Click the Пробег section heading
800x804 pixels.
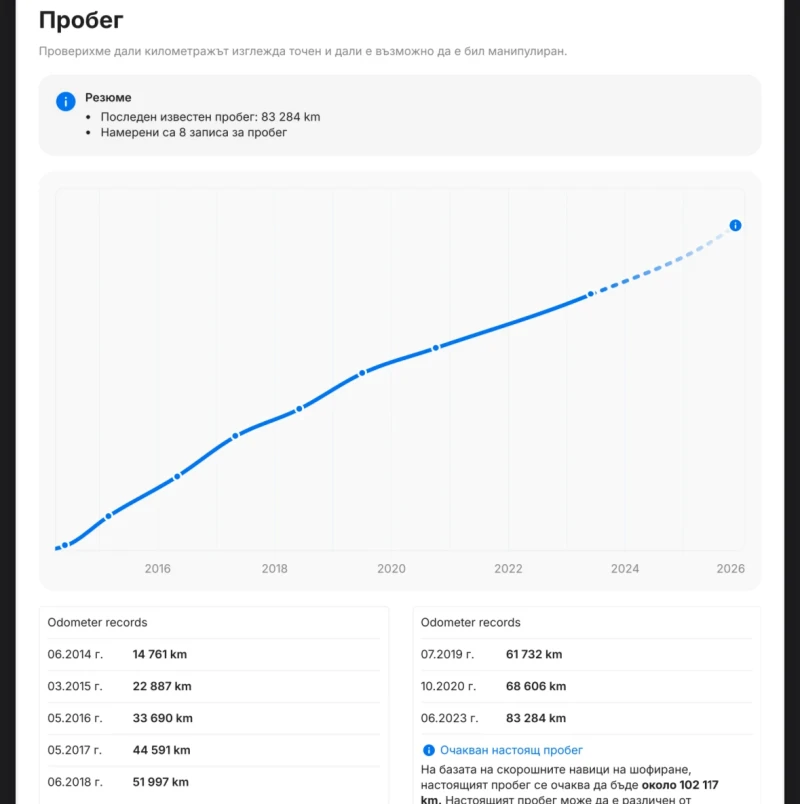[x=81, y=19]
